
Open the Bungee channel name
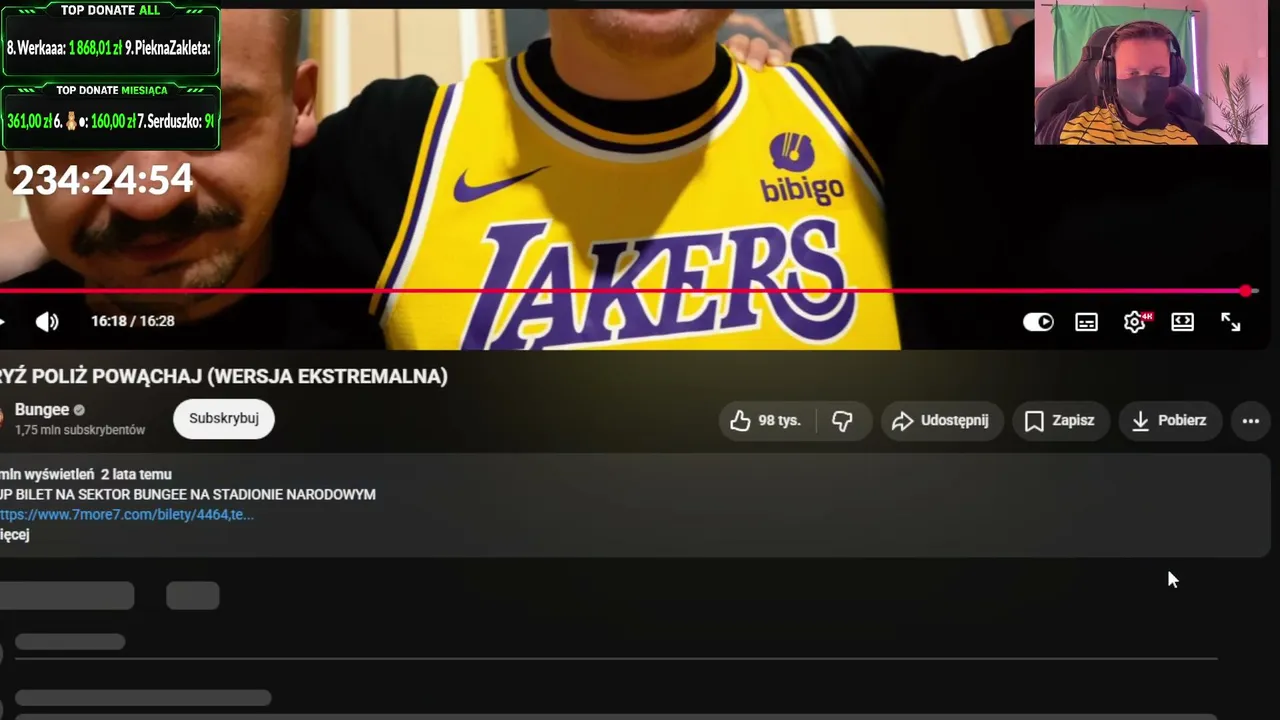(42, 410)
